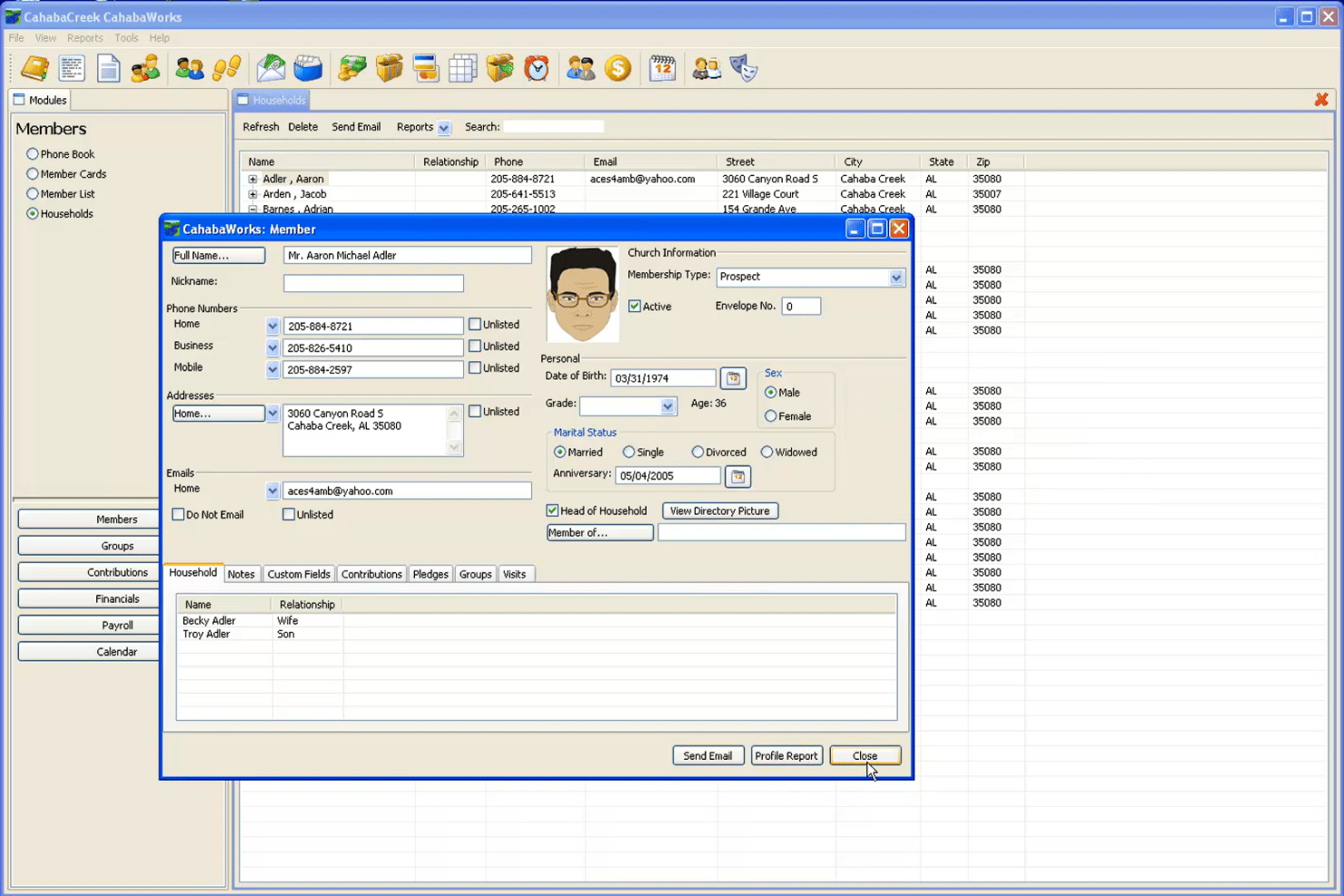Screen dimensions: 1344x896
Task: Switch to the Contributions tab
Action: (371, 575)
